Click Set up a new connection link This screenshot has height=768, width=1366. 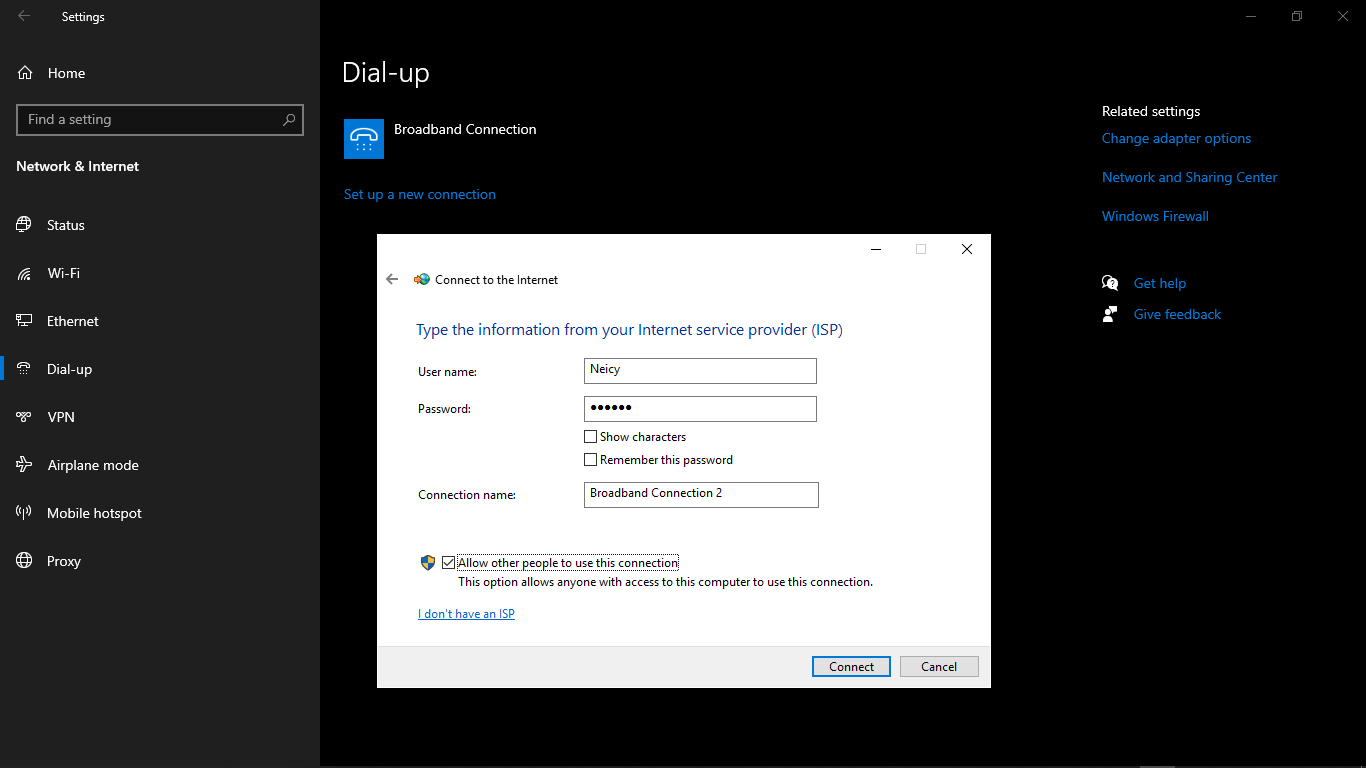coord(420,194)
